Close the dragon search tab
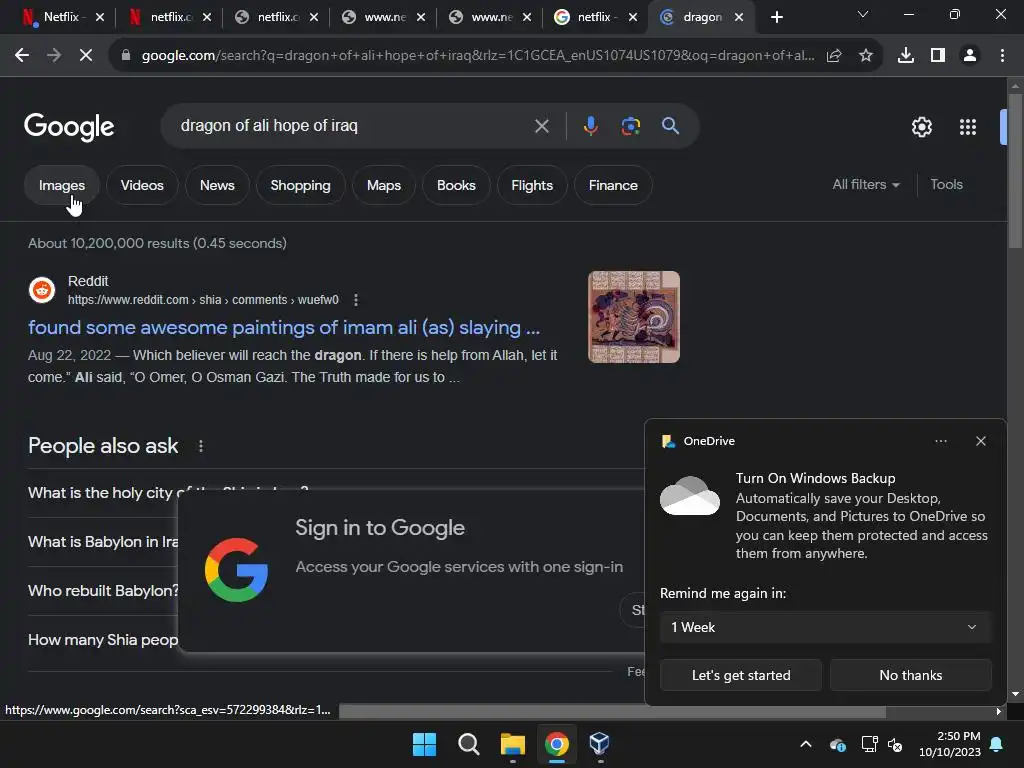 point(739,17)
